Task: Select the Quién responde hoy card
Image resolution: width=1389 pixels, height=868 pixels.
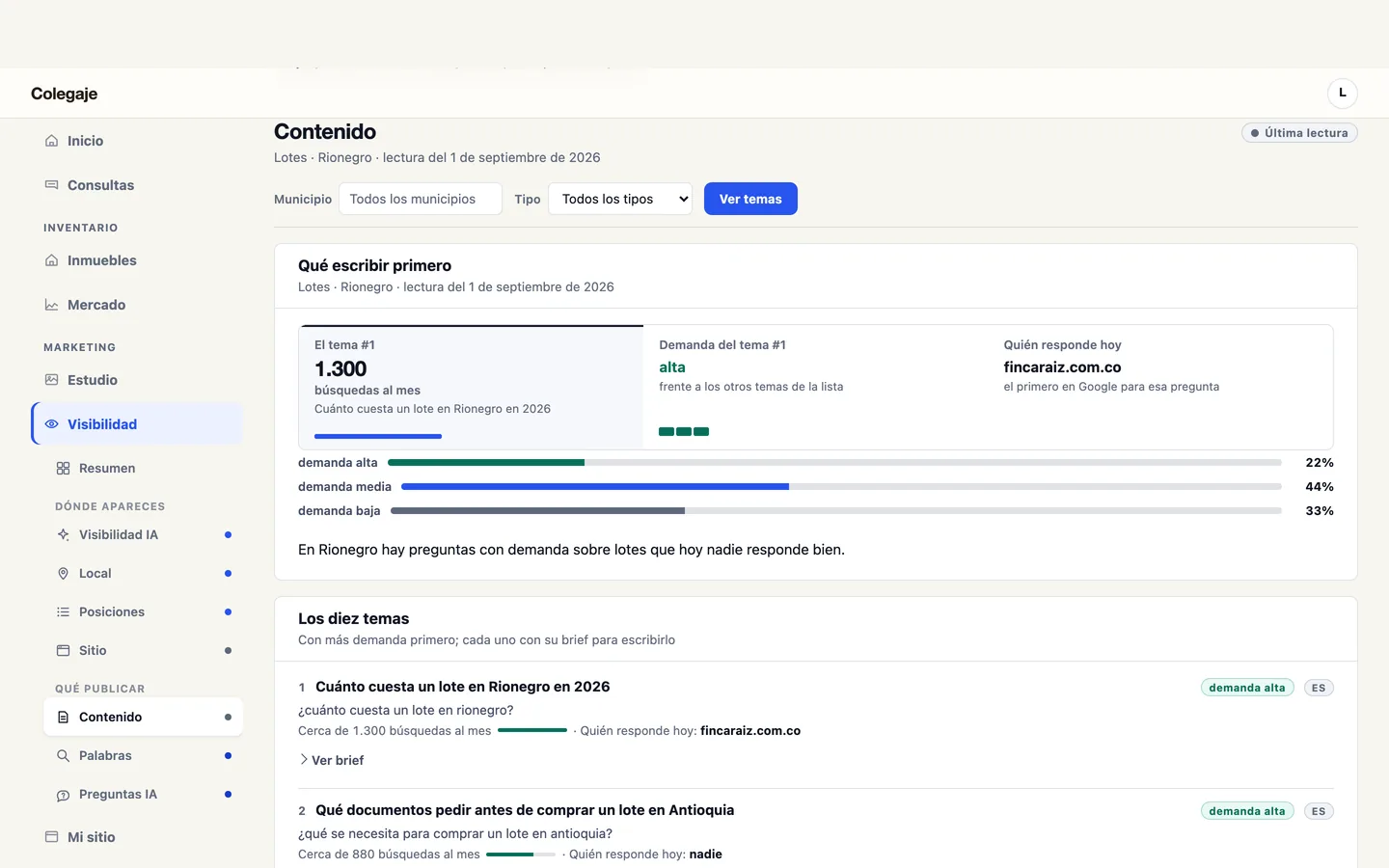Action: pos(1160,387)
